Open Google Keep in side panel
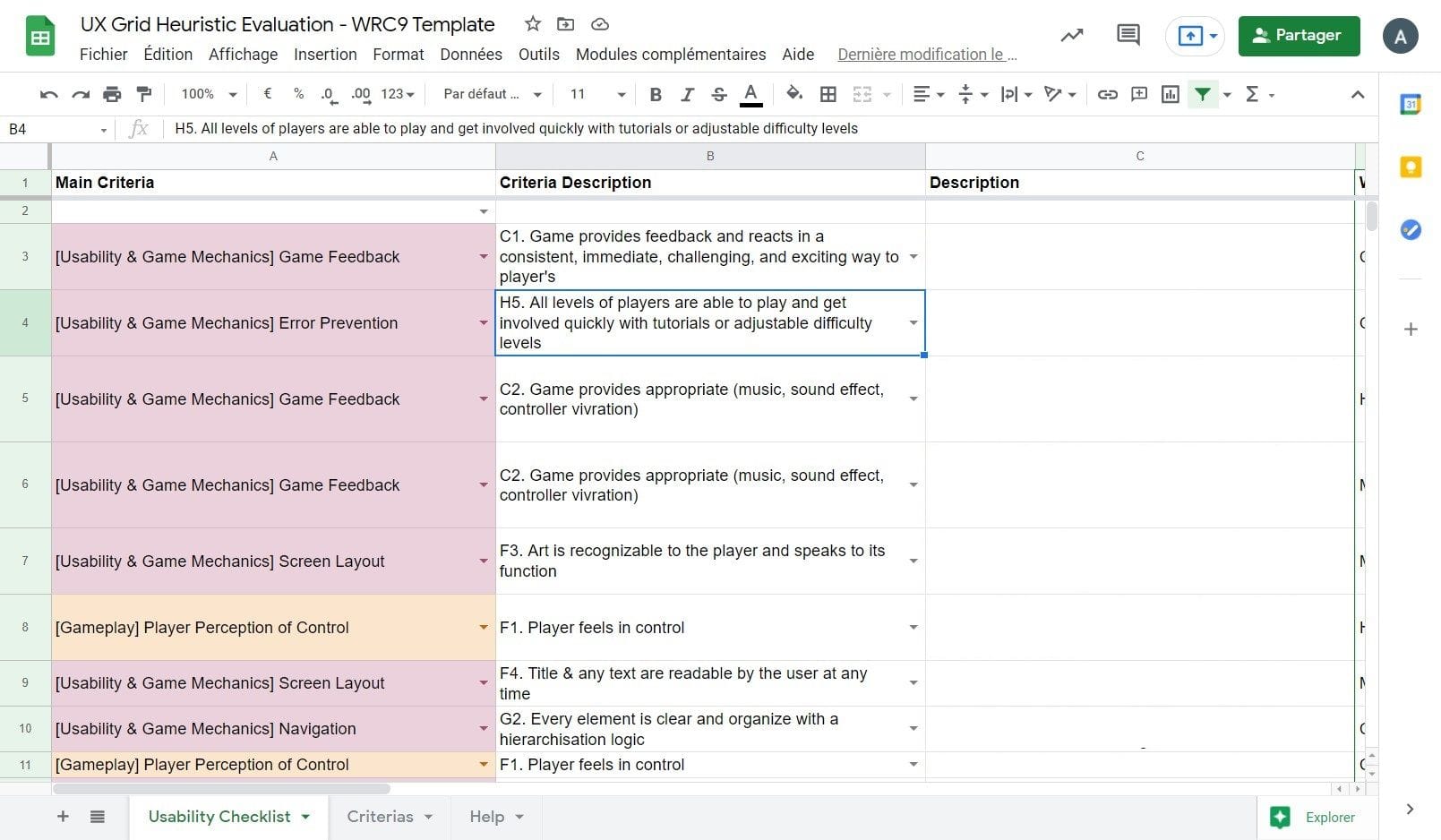The width and height of the screenshot is (1441, 840). (x=1411, y=167)
